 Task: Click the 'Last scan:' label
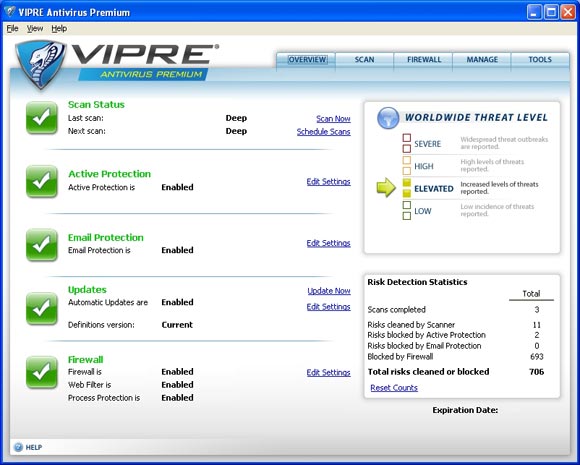click(x=86, y=118)
